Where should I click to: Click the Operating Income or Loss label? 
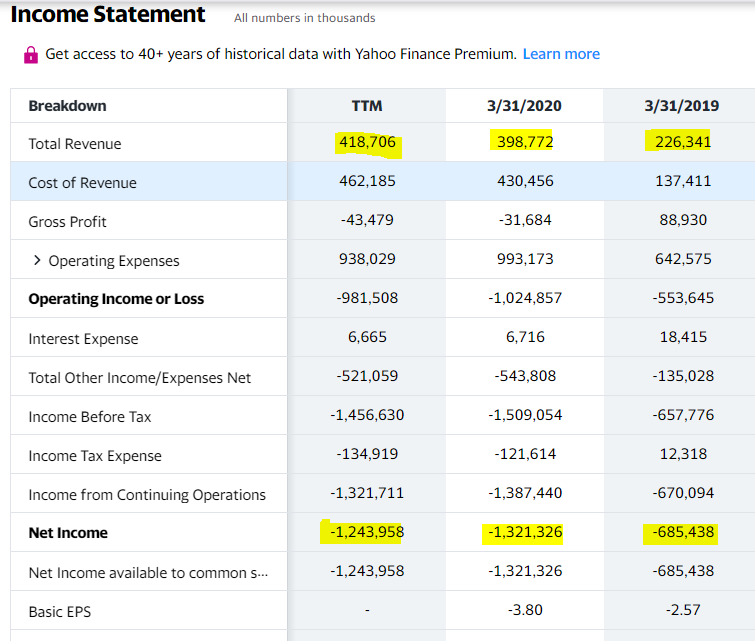coord(116,299)
